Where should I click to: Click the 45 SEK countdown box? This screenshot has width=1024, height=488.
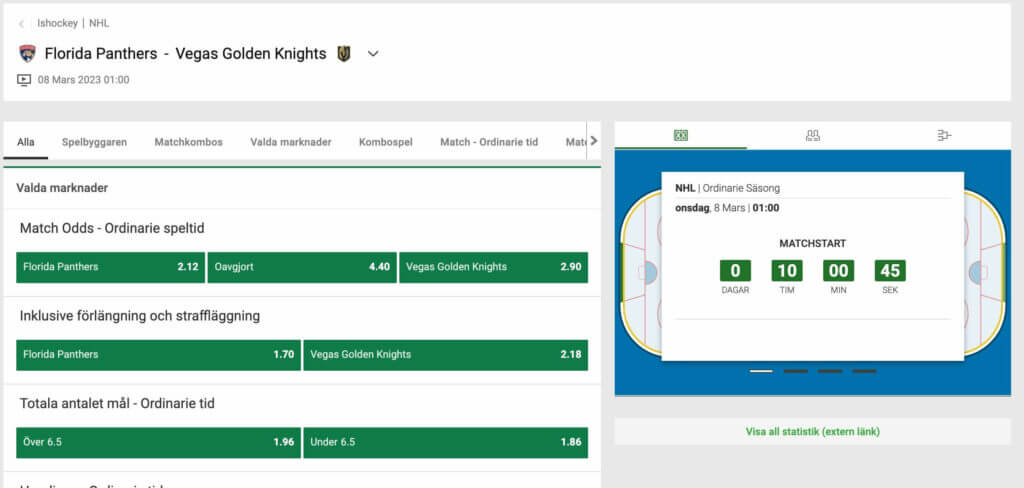pos(890,270)
